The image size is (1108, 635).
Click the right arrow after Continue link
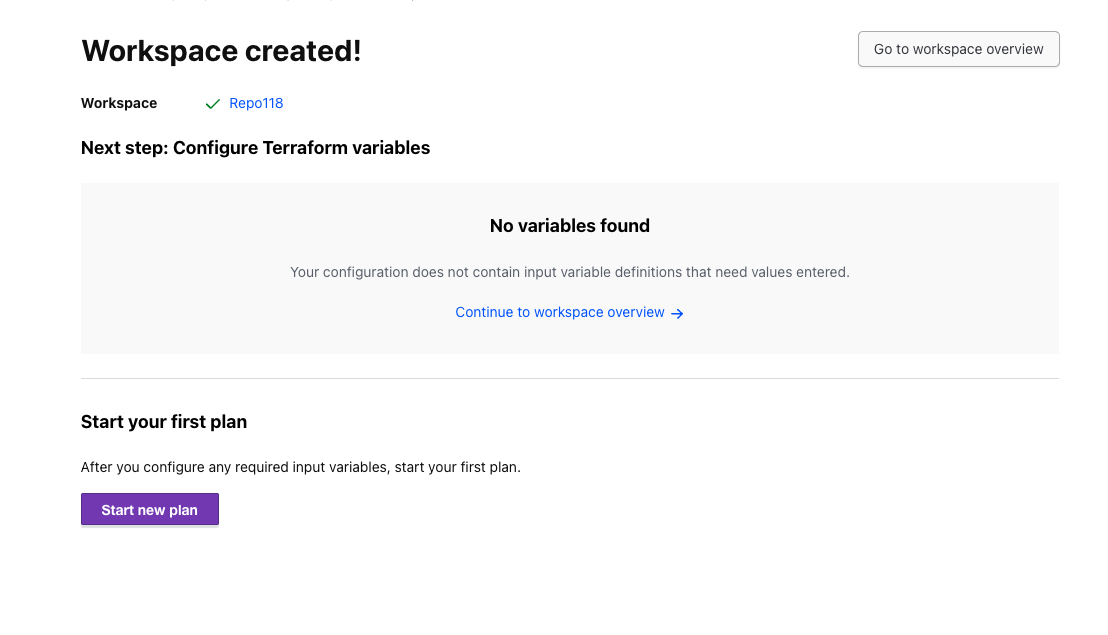coord(677,313)
